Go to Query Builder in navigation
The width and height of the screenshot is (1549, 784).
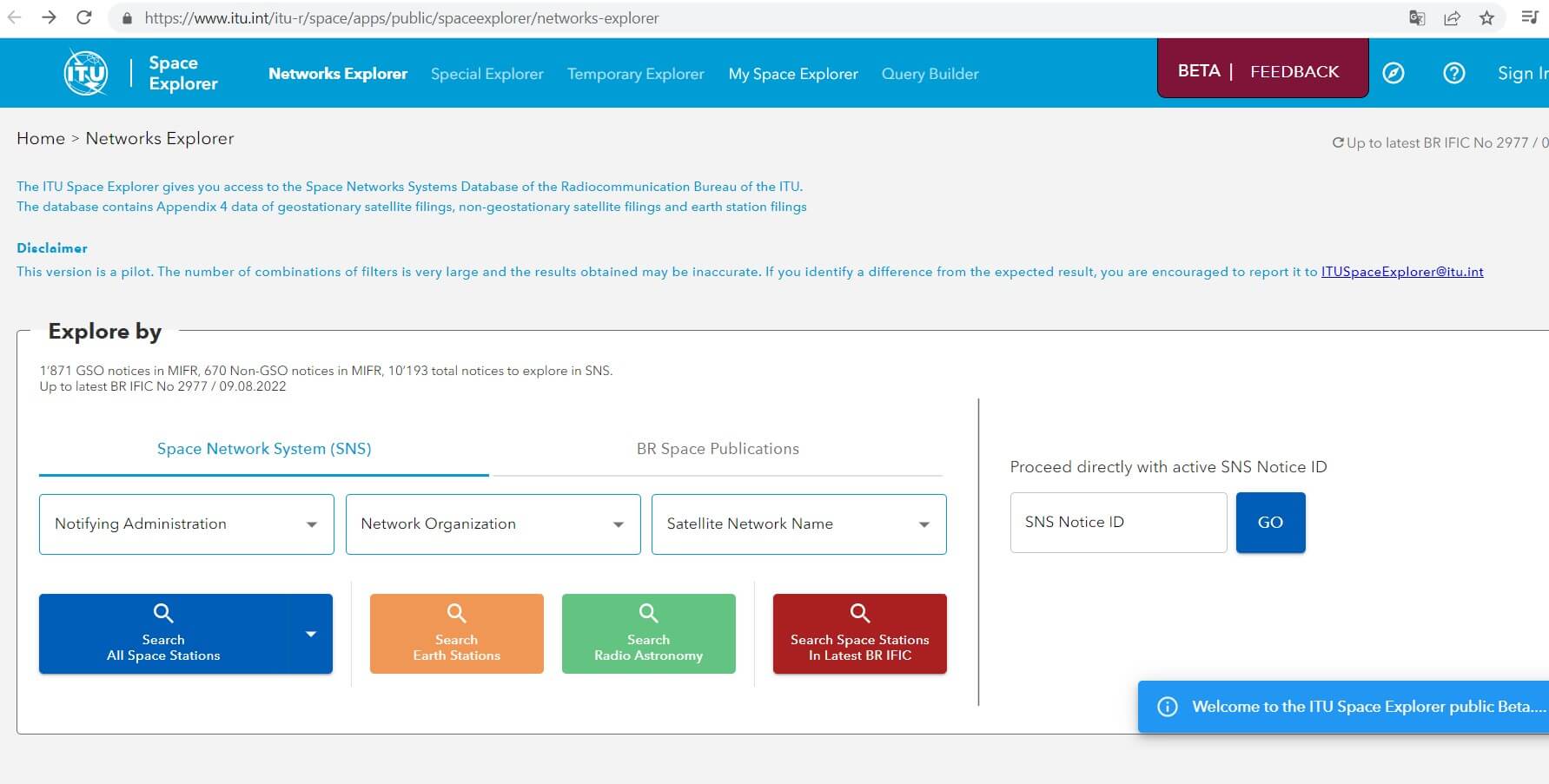tap(930, 74)
